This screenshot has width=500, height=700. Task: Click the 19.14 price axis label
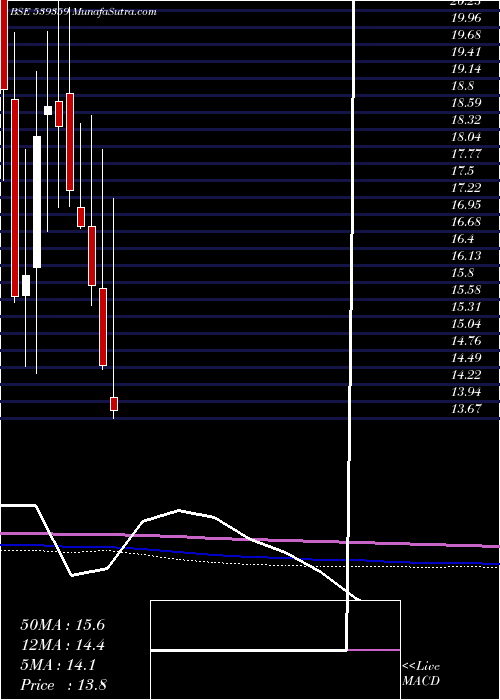466,69
